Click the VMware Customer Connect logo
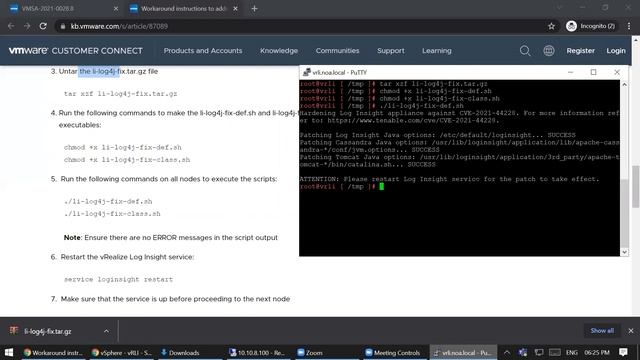This screenshot has width=640, height=360. 76,51
